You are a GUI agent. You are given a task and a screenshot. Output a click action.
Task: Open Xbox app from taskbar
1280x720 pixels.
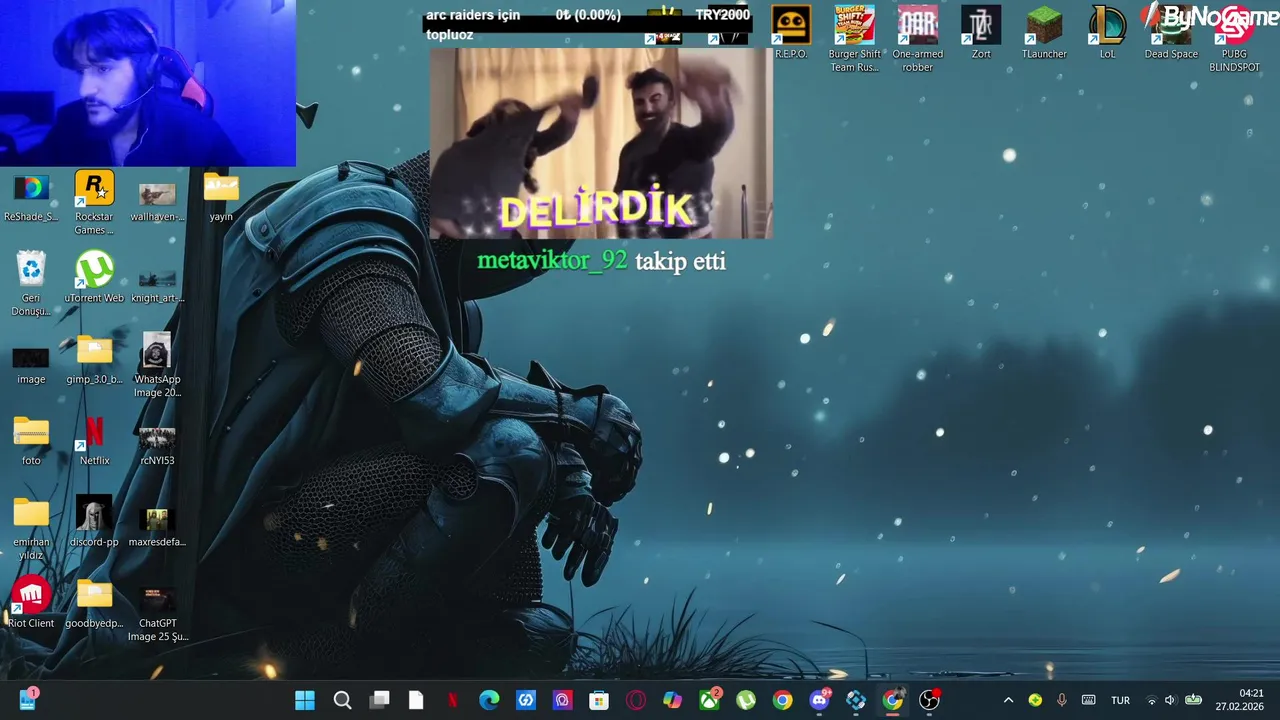click(709, 700)
